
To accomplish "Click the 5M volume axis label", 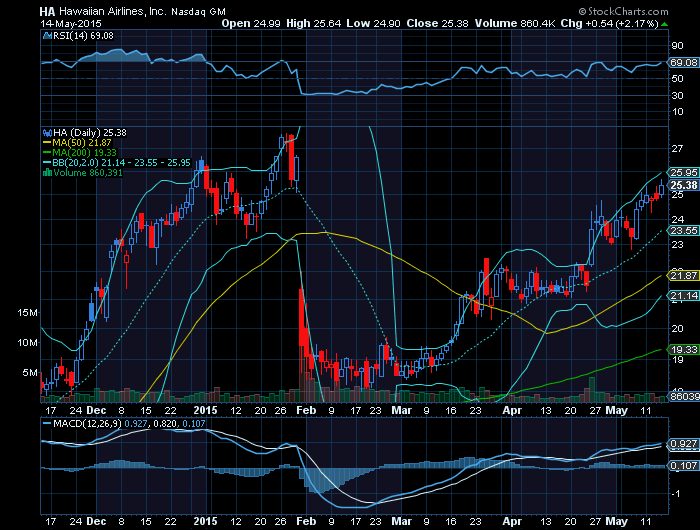I will [x=30, y=372].
